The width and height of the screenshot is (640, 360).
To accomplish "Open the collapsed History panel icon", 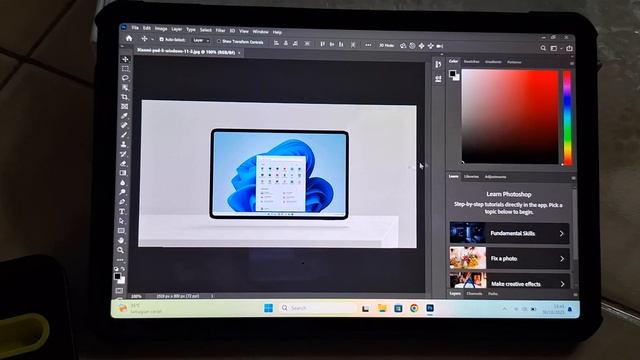I will point(438,64).
